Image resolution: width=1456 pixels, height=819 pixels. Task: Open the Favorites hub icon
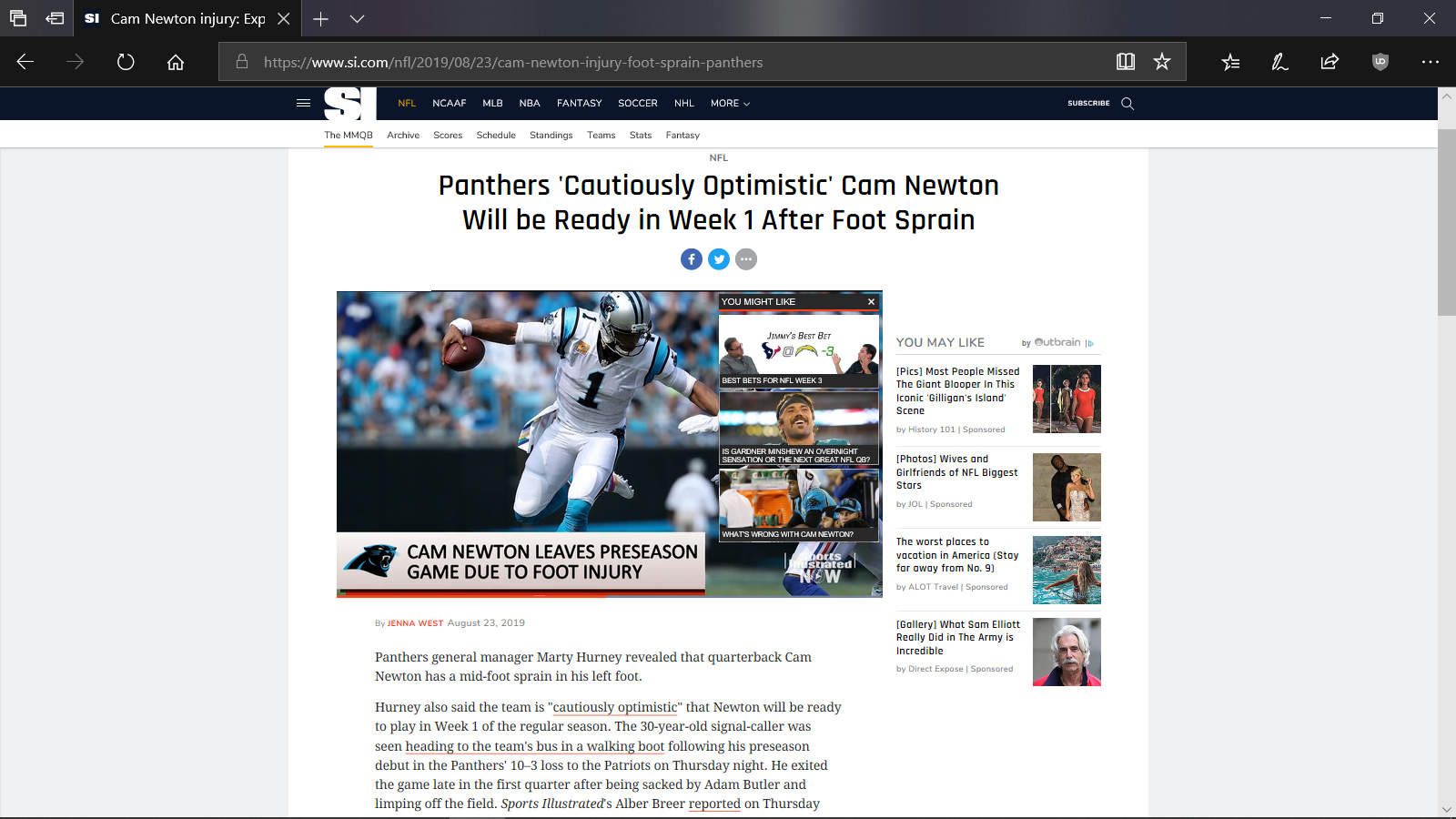click(x=1230, y=62)
